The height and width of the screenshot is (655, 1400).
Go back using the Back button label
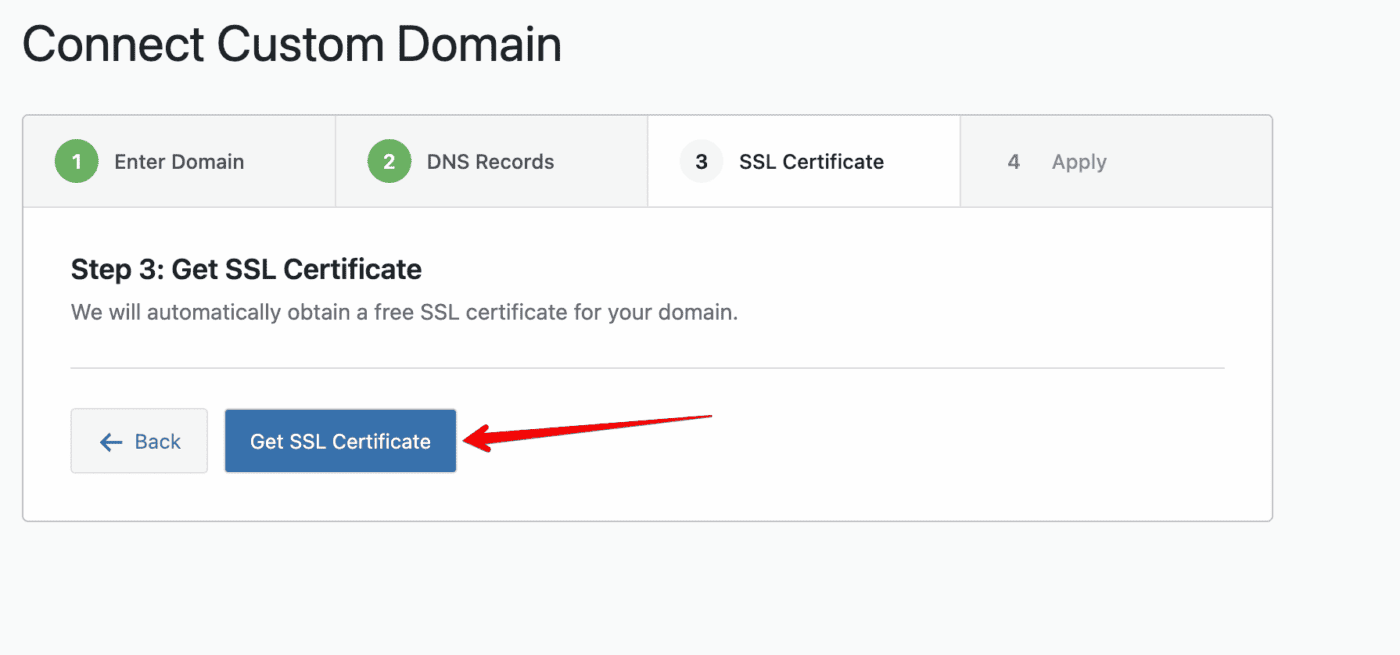point(158,442)
